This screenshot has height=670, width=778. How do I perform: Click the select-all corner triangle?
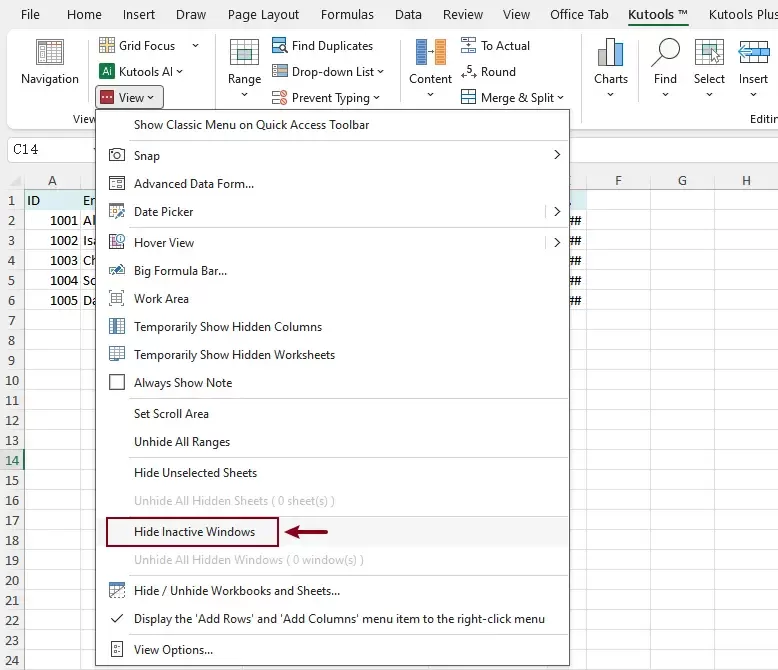pos(15,181)
